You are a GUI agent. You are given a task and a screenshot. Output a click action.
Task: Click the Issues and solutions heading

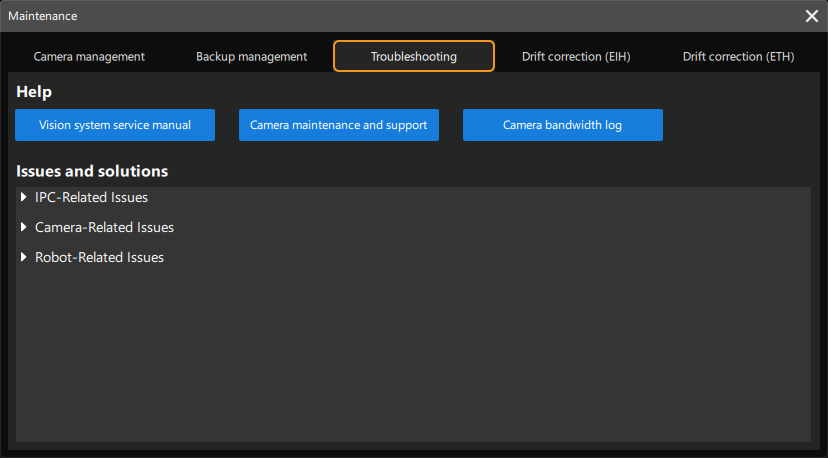pos(92,171)
